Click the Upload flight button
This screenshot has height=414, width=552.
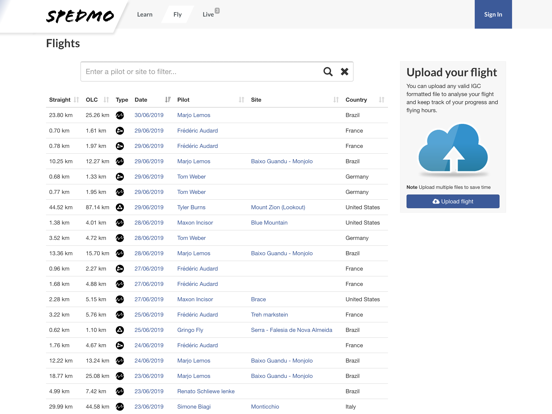453,201
